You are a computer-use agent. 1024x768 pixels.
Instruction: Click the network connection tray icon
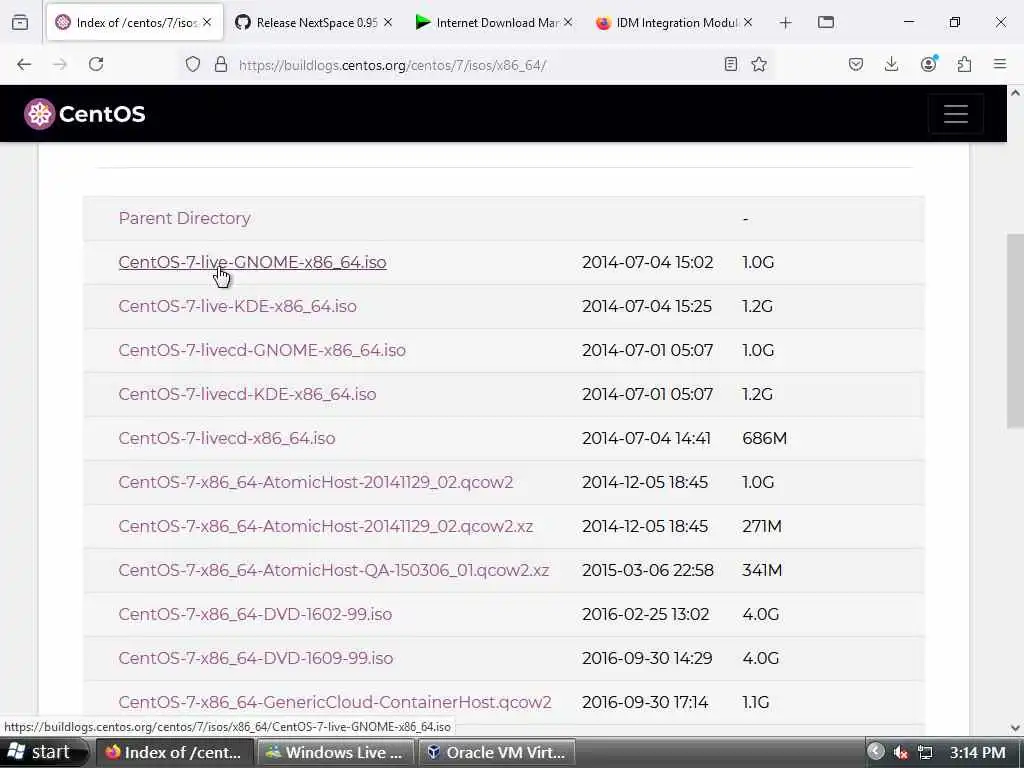point(925,752)
